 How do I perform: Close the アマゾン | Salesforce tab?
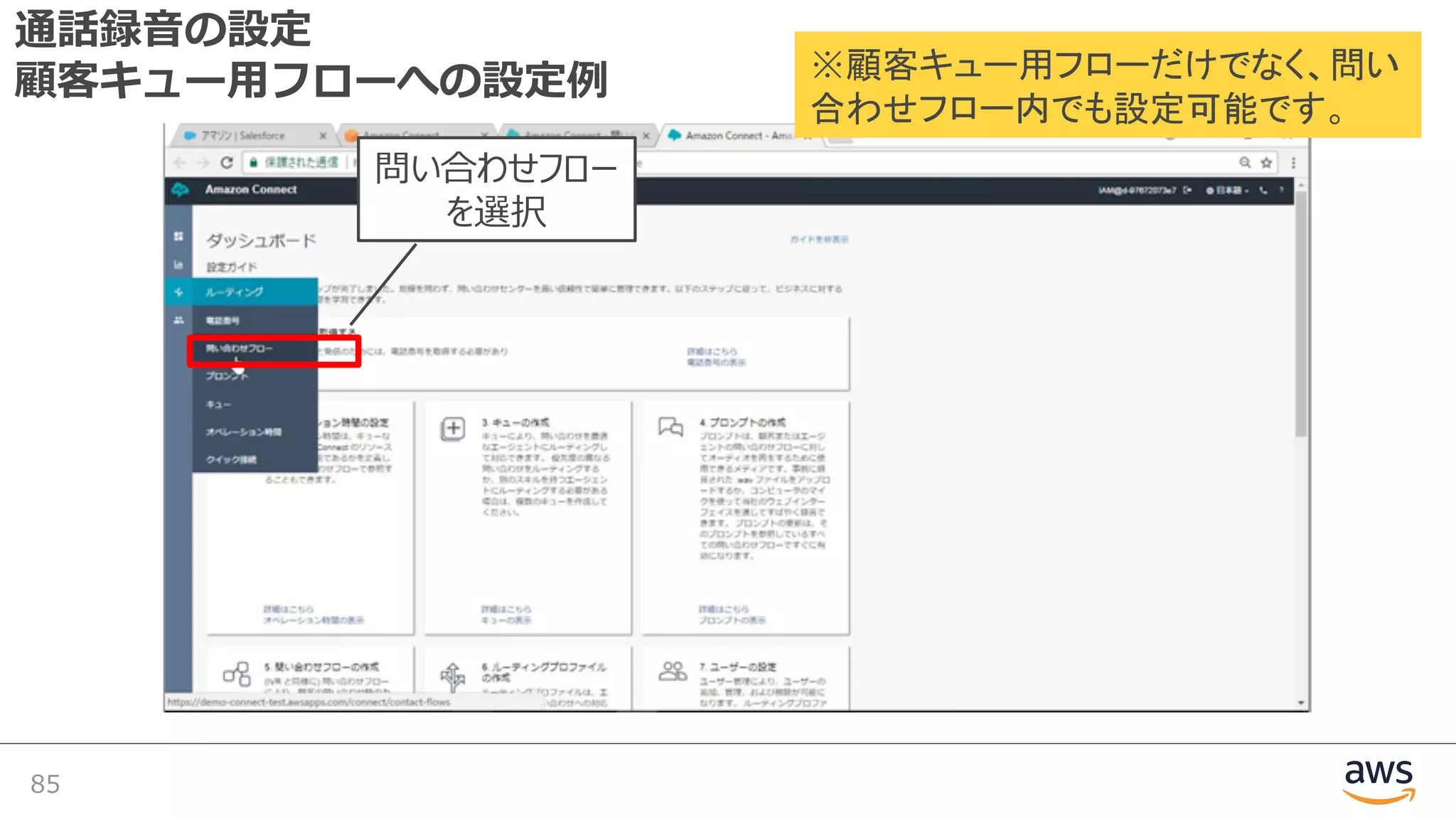point(323,136)
